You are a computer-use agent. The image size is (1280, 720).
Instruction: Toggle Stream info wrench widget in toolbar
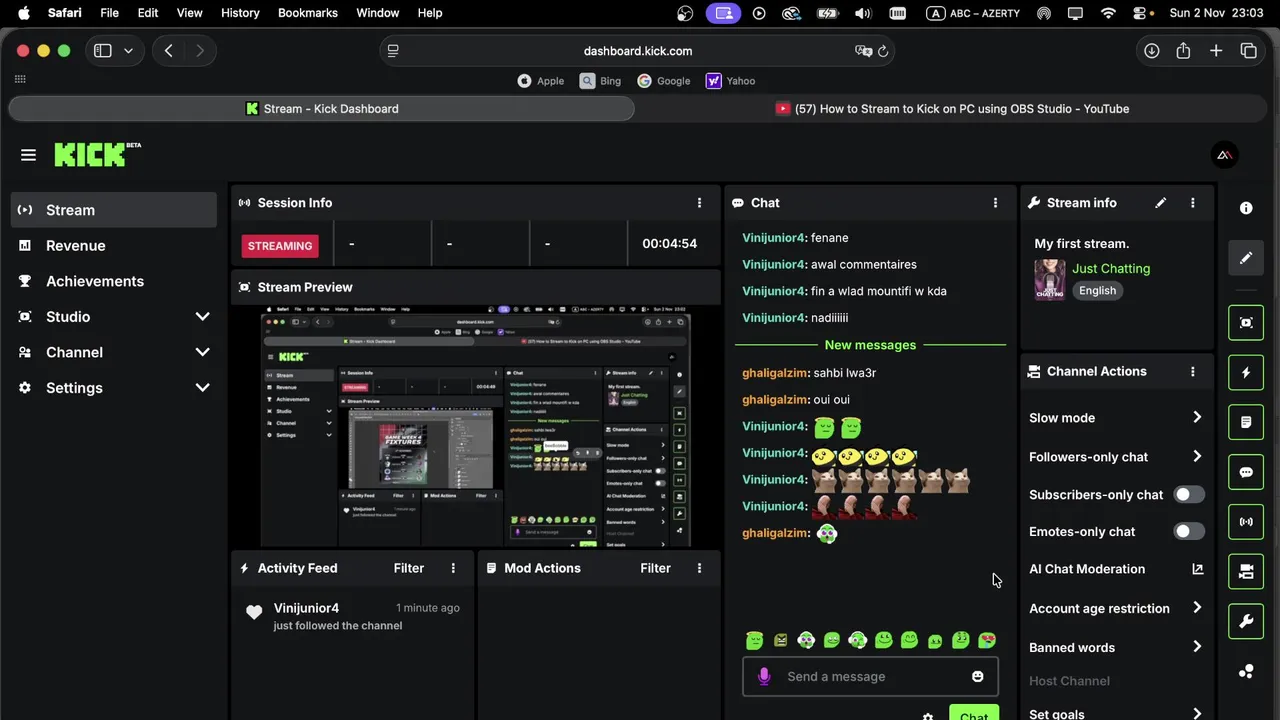(1246, 622)
